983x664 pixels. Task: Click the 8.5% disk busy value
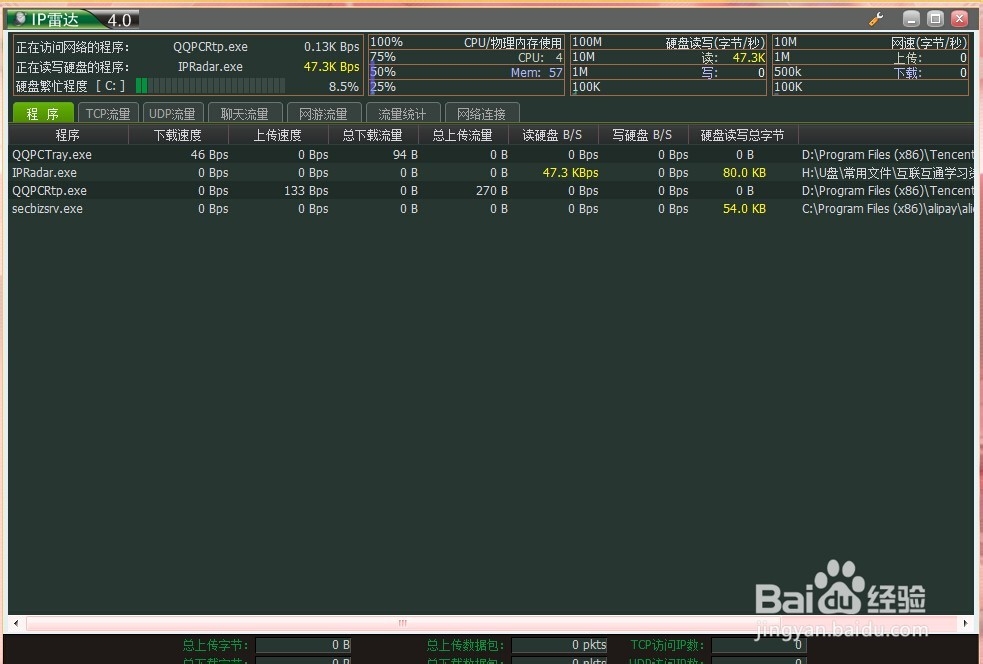click(344, 87)
